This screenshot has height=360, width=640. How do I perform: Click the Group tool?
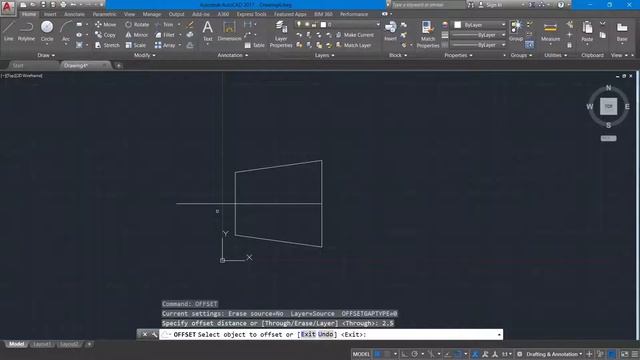(516, 31)
